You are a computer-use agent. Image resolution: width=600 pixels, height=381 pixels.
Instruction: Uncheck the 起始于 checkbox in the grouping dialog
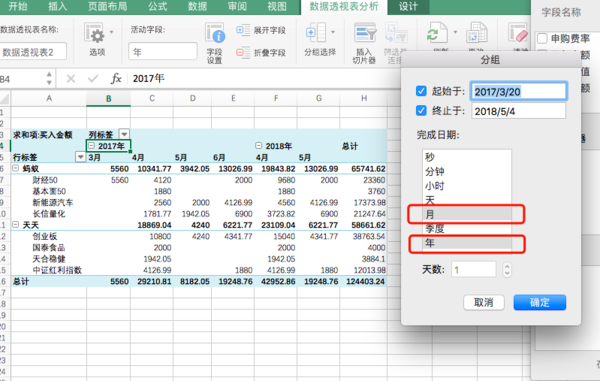point(421,91)
